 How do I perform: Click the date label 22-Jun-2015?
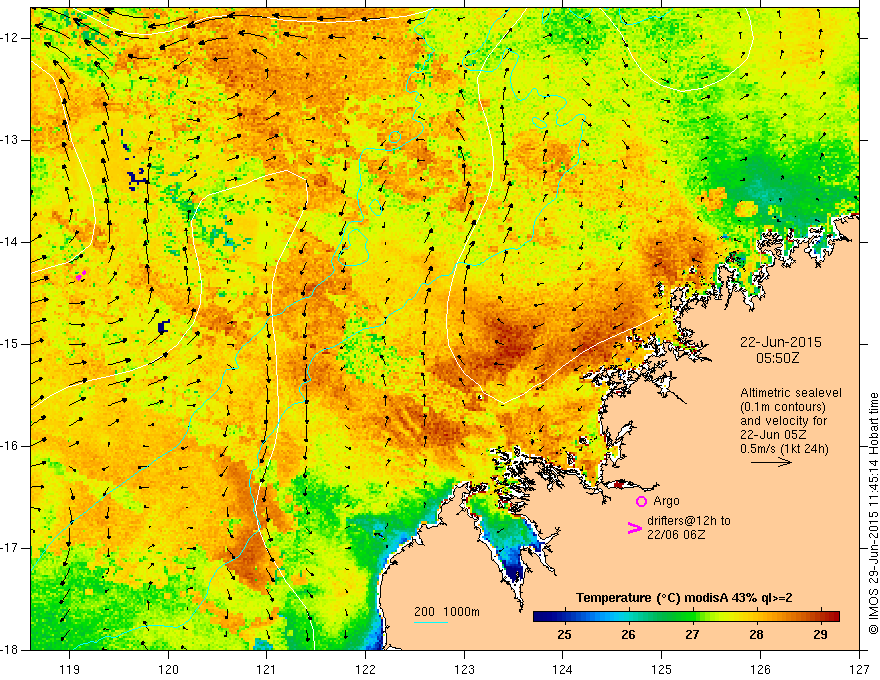[781, 342]
